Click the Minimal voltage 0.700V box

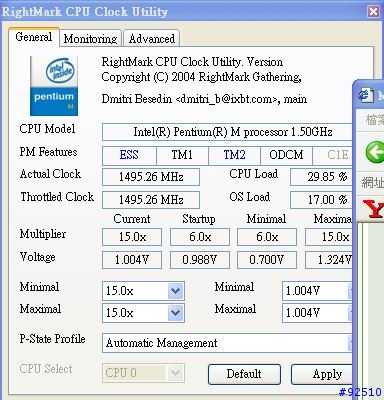[267, 260]
